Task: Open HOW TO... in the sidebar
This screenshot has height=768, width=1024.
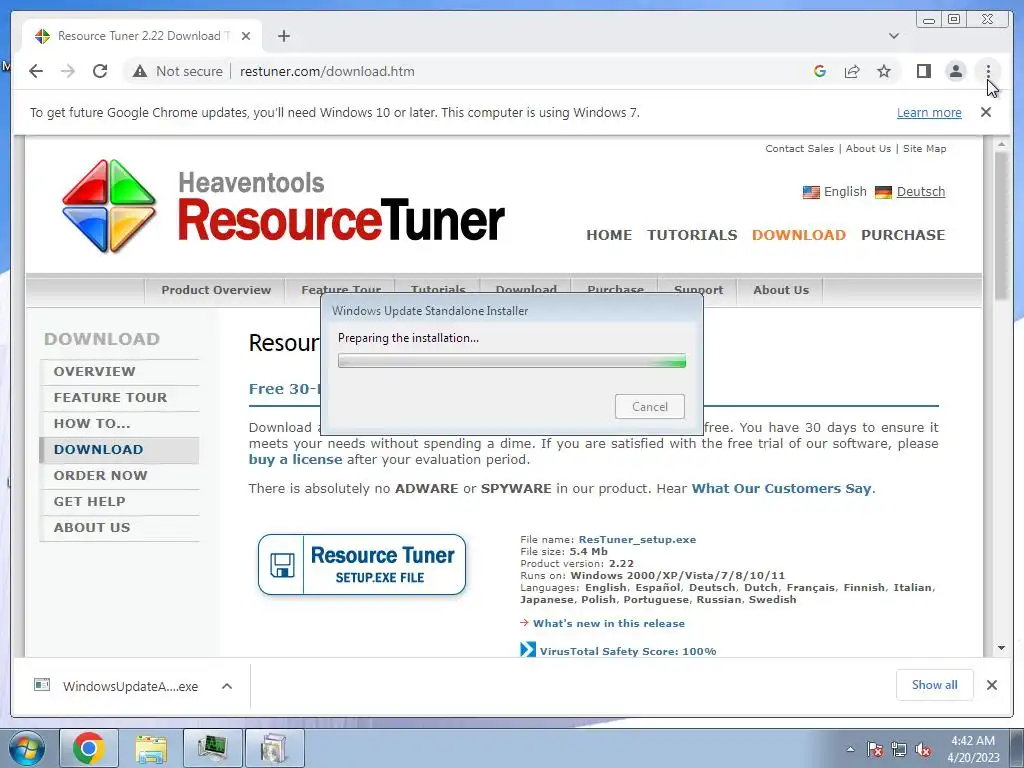Action: click(120, 424)
